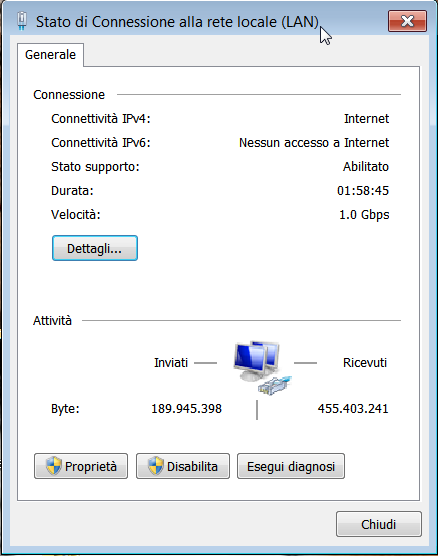This screenshot has height=556, width=438.
Task: Click the Durata: label
Action: [72, 191]
